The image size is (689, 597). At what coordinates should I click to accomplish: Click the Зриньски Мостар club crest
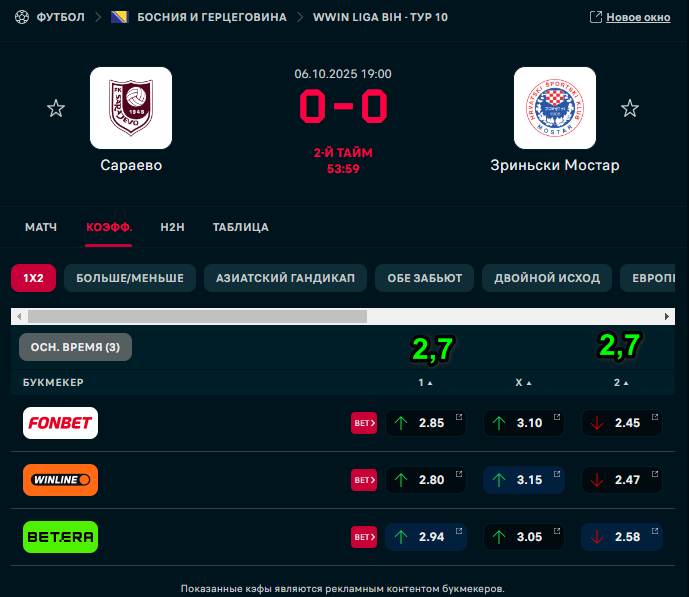[x=554, y=108]
